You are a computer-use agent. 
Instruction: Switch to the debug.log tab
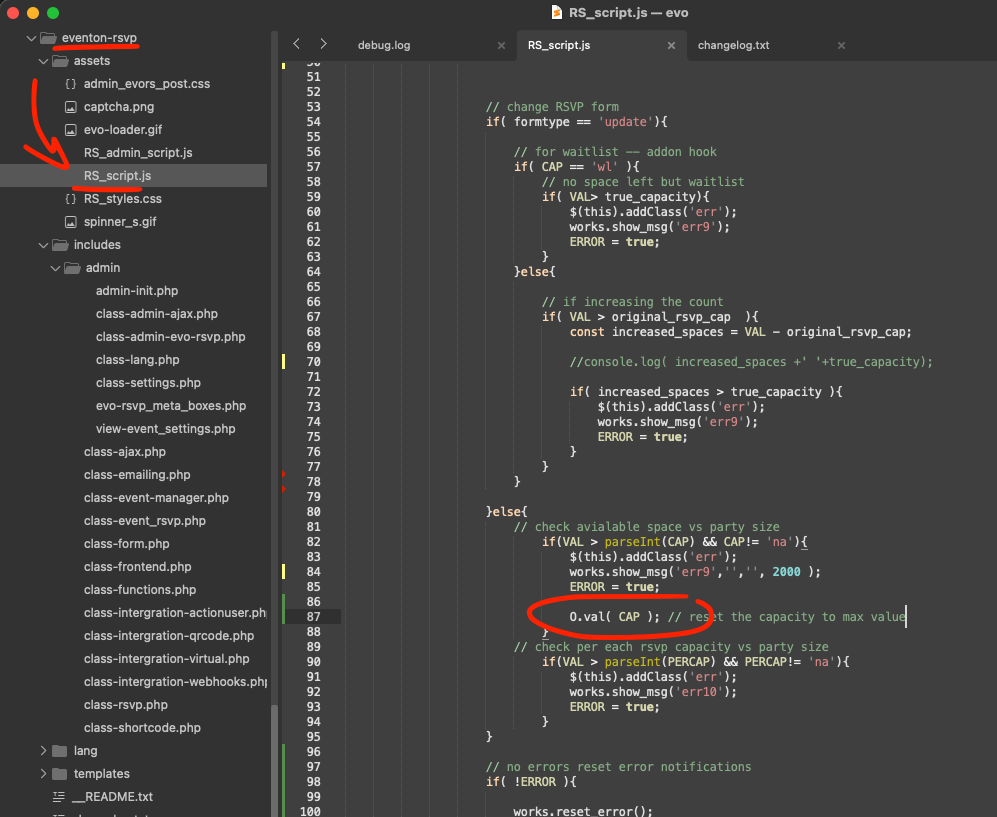[x=384, y=45]
